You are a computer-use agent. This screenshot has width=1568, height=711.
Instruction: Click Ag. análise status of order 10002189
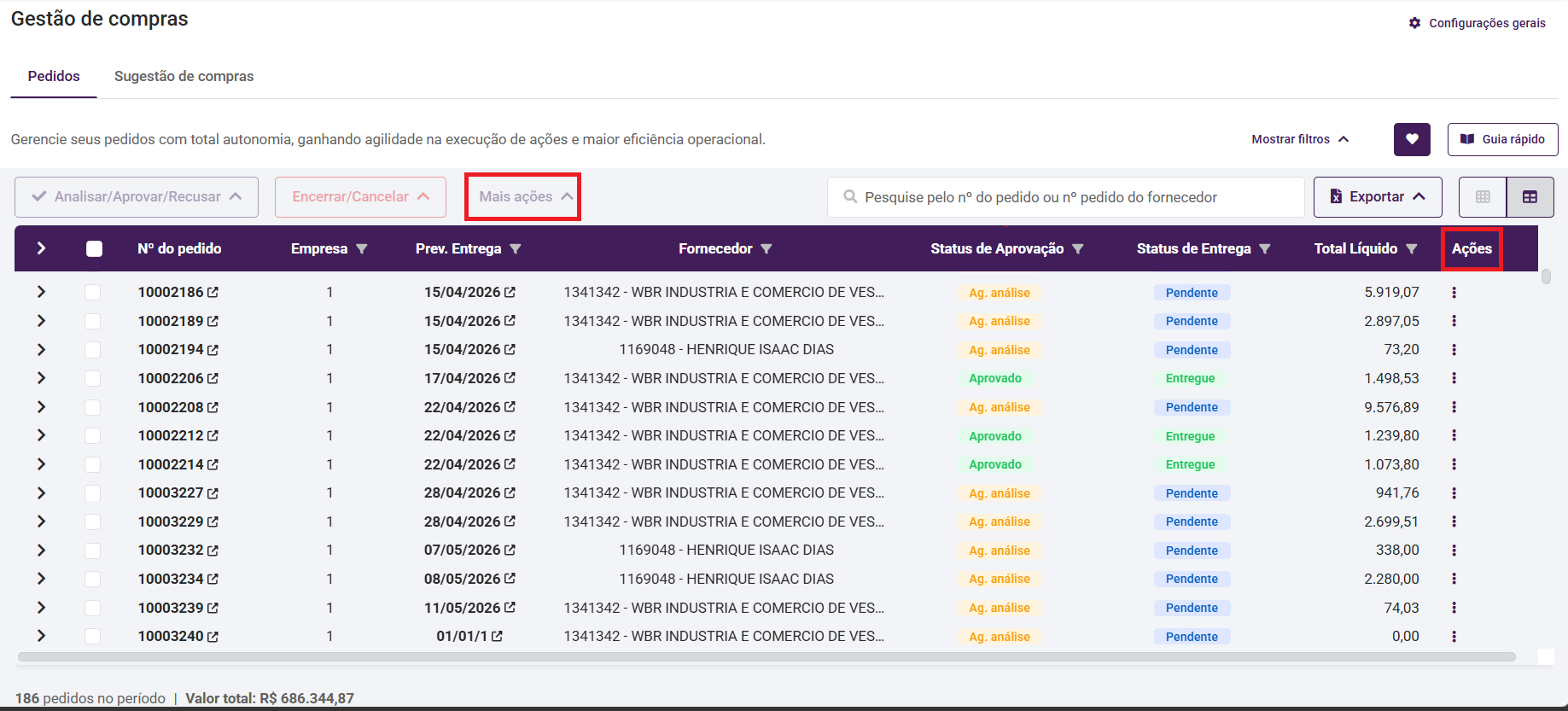pos(1000,321)
